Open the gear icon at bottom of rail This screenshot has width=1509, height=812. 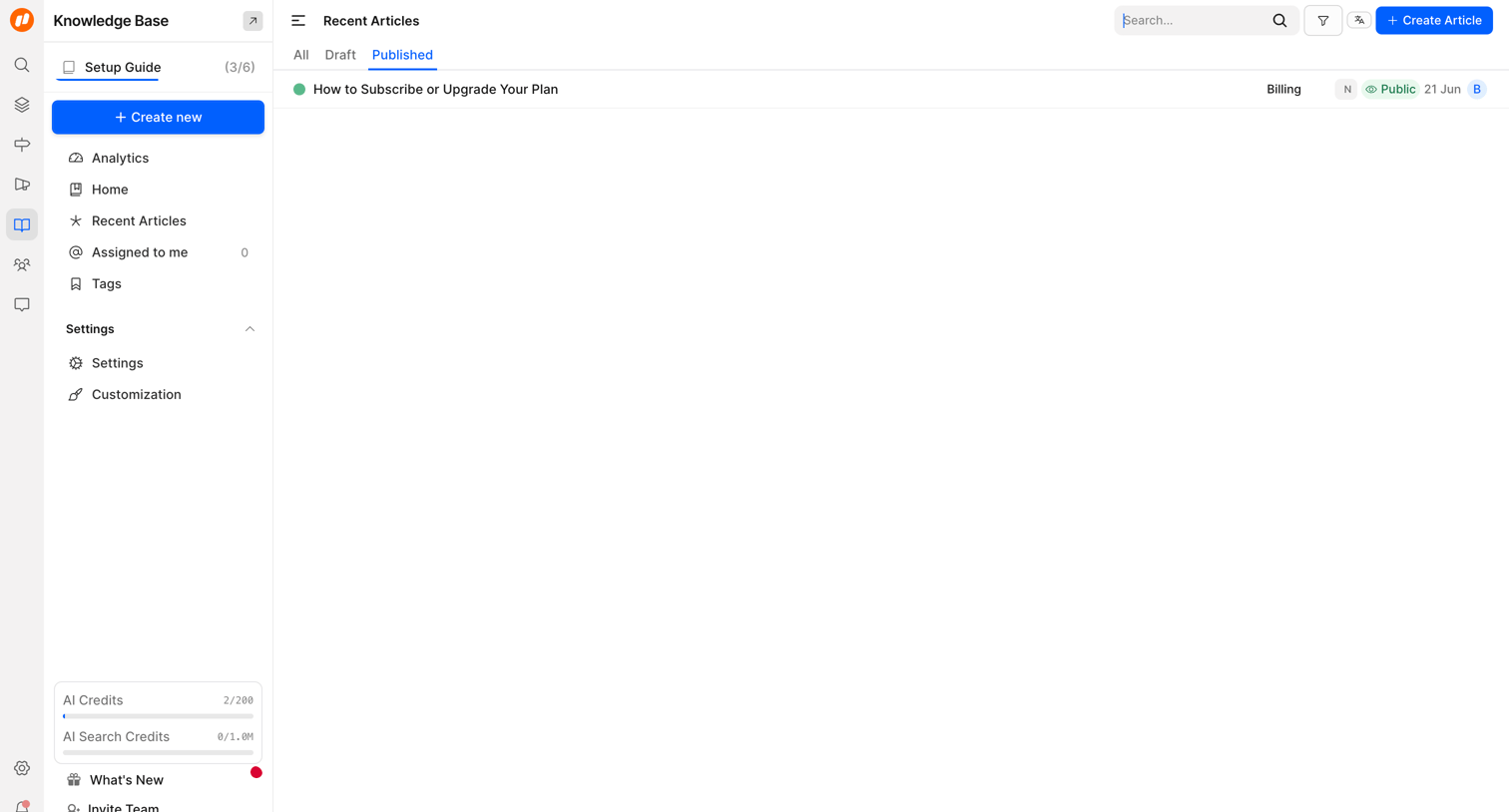click(22, 768)
